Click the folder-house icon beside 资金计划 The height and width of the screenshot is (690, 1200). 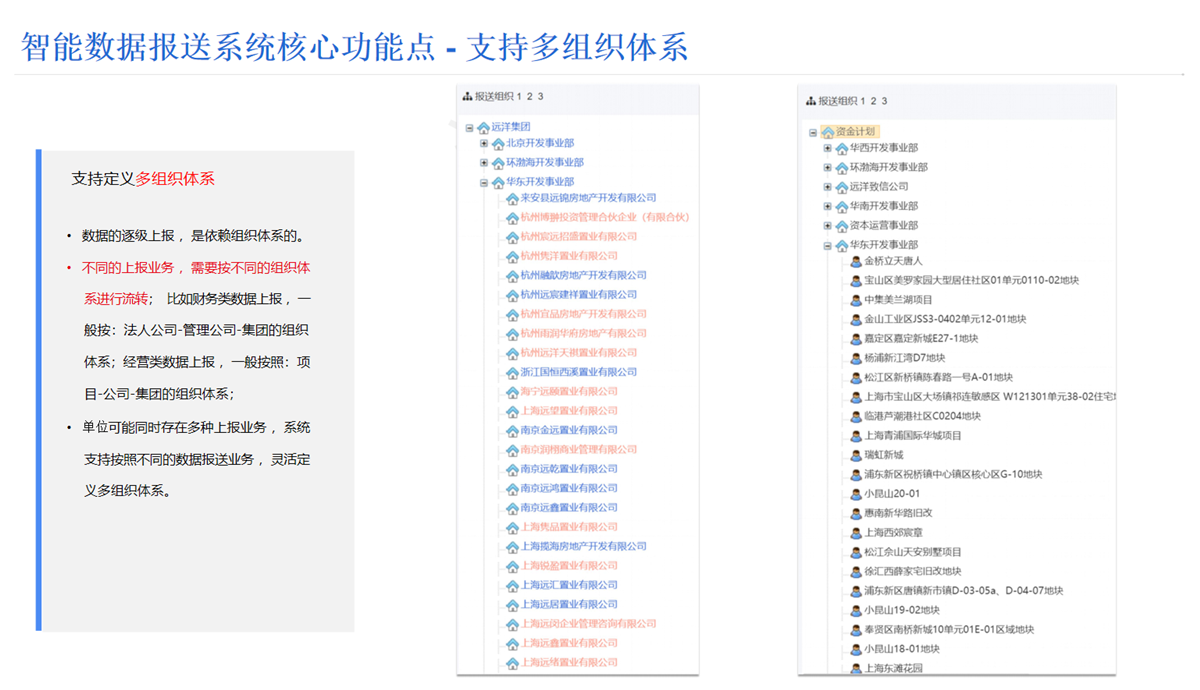click(x=828, y=132)
